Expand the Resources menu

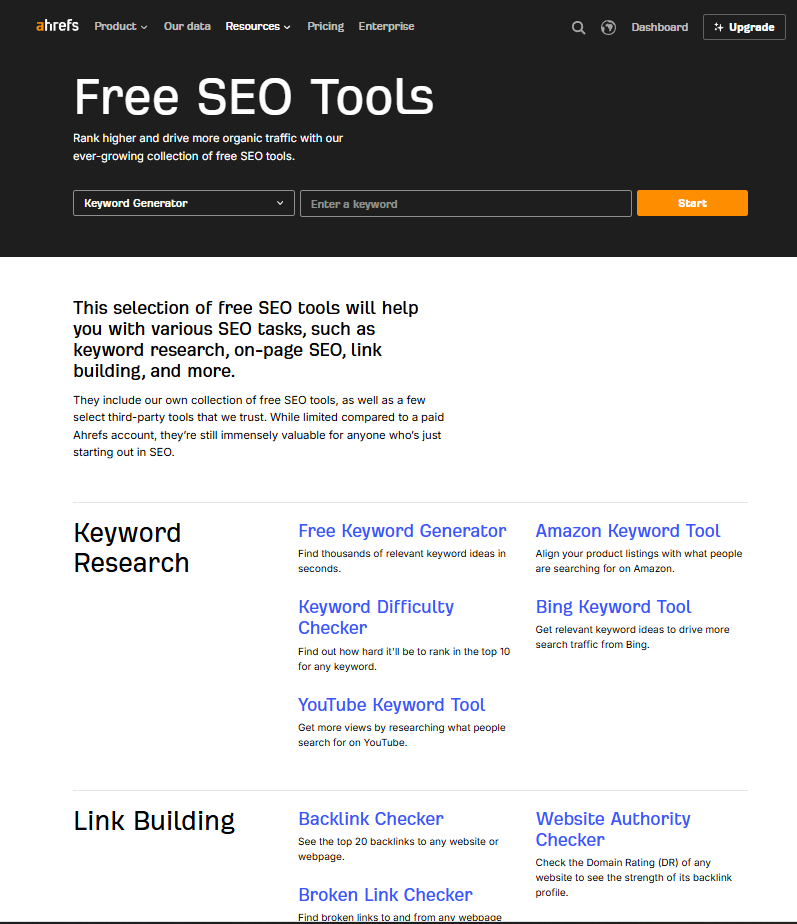point(258,27)
